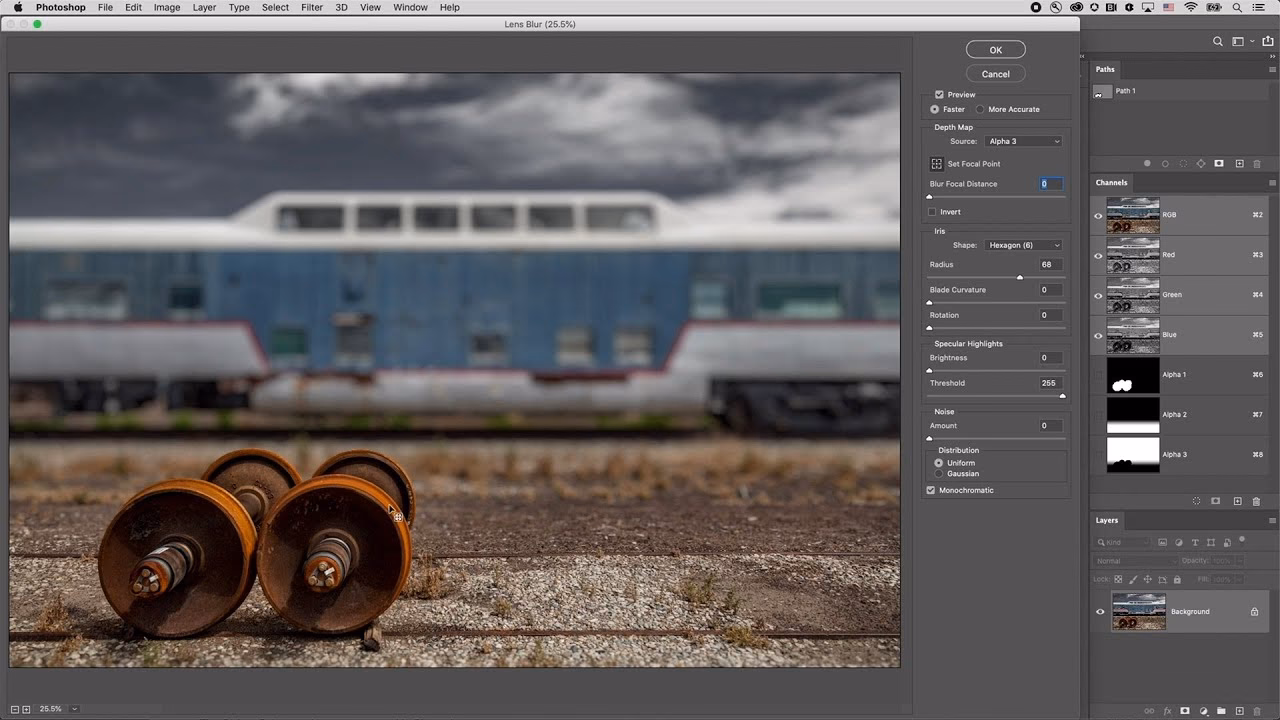Viewport: 1280px width, 720px height.
Task: Click the Channels panel menu icon
Action: coord(1272,183)
